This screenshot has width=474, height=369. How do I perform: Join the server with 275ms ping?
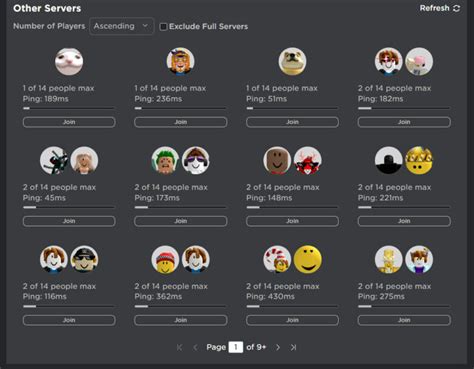404,320
